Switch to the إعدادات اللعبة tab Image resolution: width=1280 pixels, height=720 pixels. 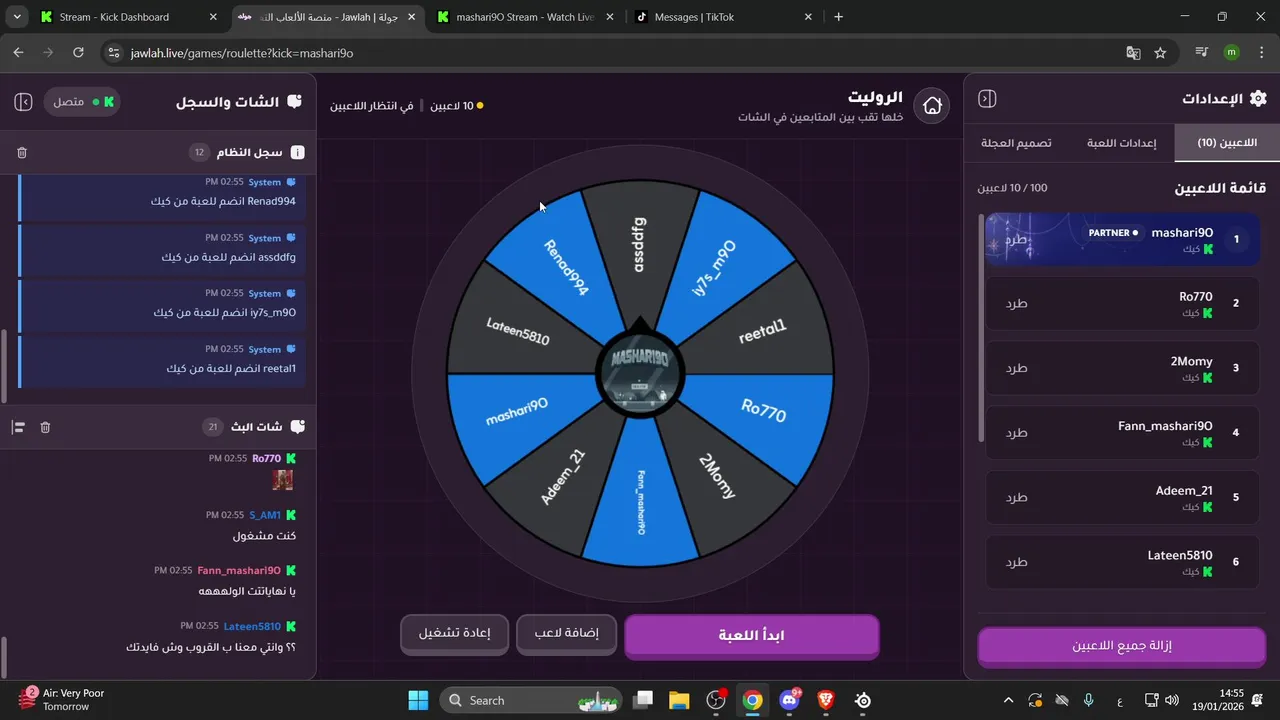[1121, 143]
